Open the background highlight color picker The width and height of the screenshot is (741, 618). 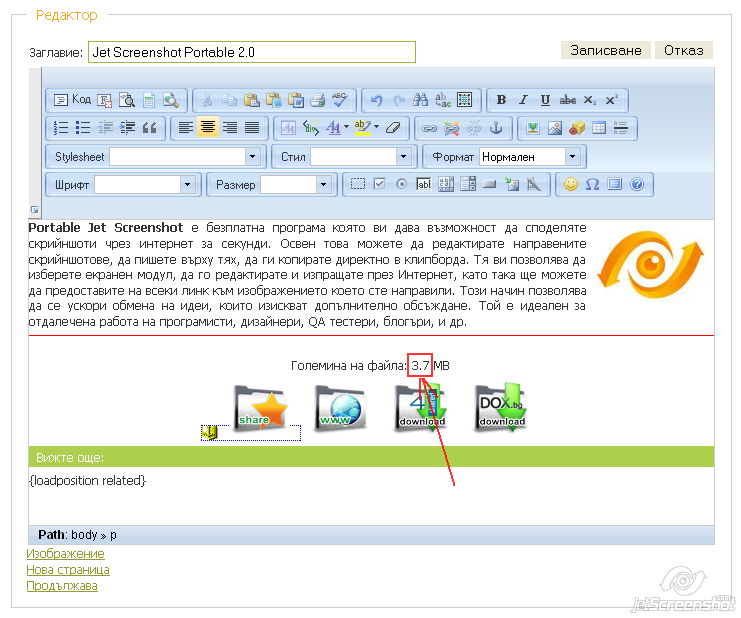point(362,128)
